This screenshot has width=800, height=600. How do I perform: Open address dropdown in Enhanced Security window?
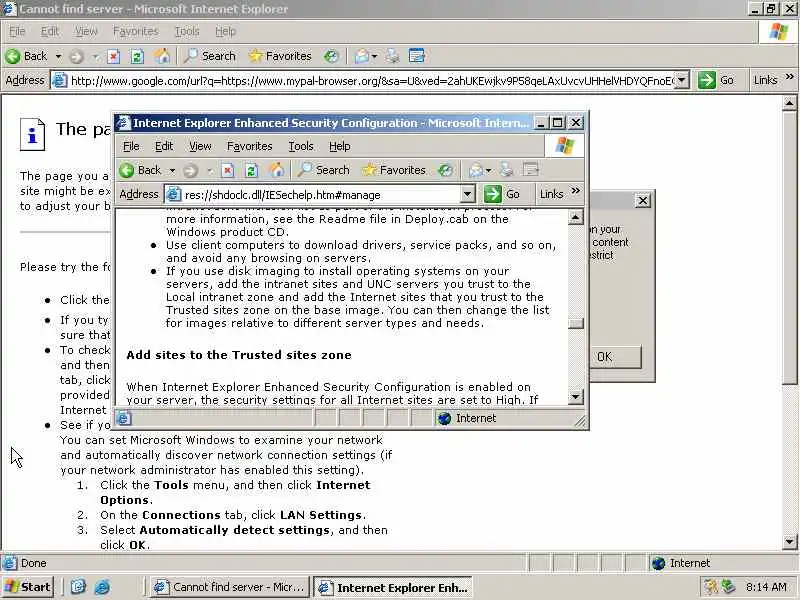467,194
